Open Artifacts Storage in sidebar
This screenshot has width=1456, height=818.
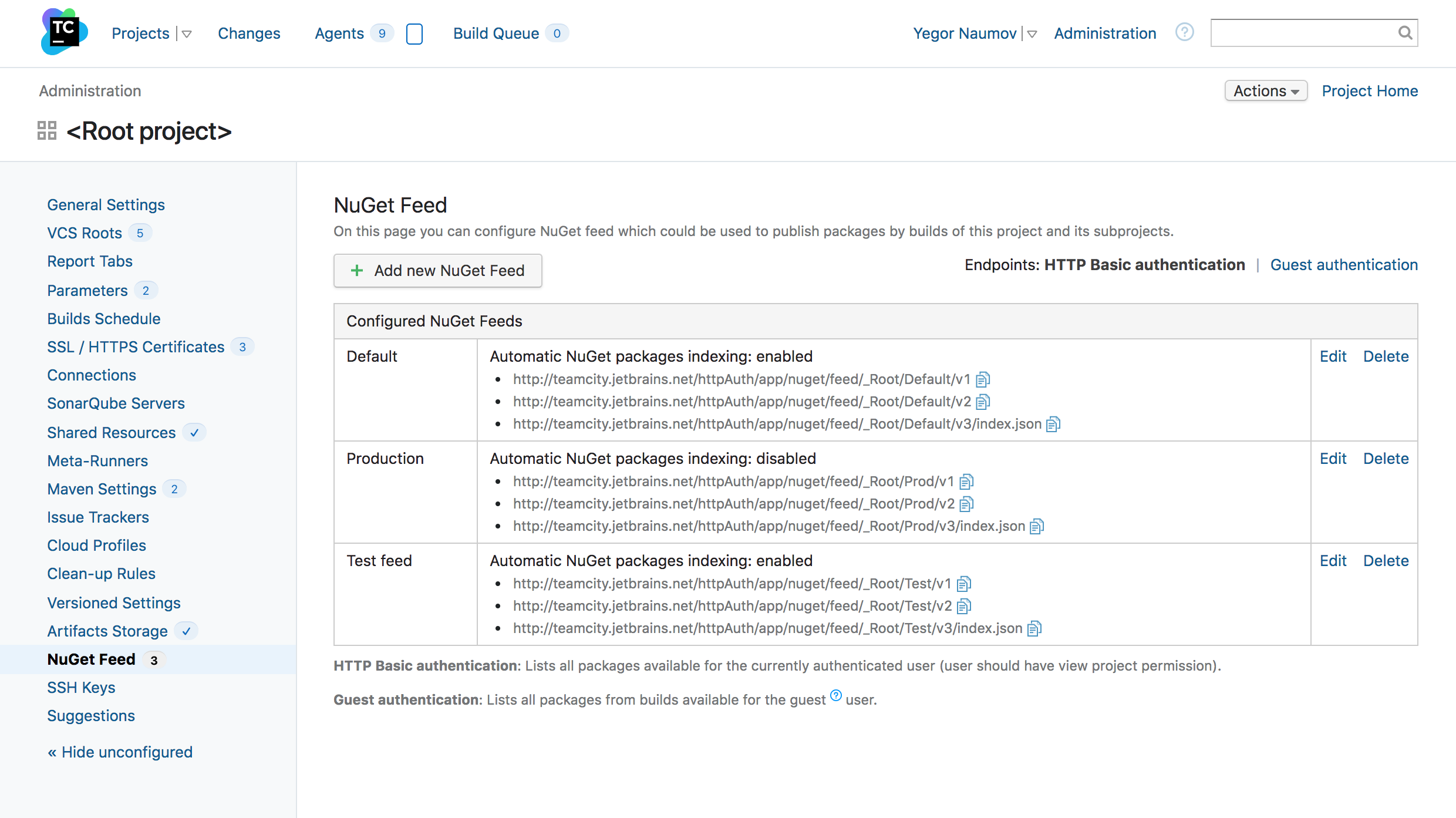coord(107,631)
